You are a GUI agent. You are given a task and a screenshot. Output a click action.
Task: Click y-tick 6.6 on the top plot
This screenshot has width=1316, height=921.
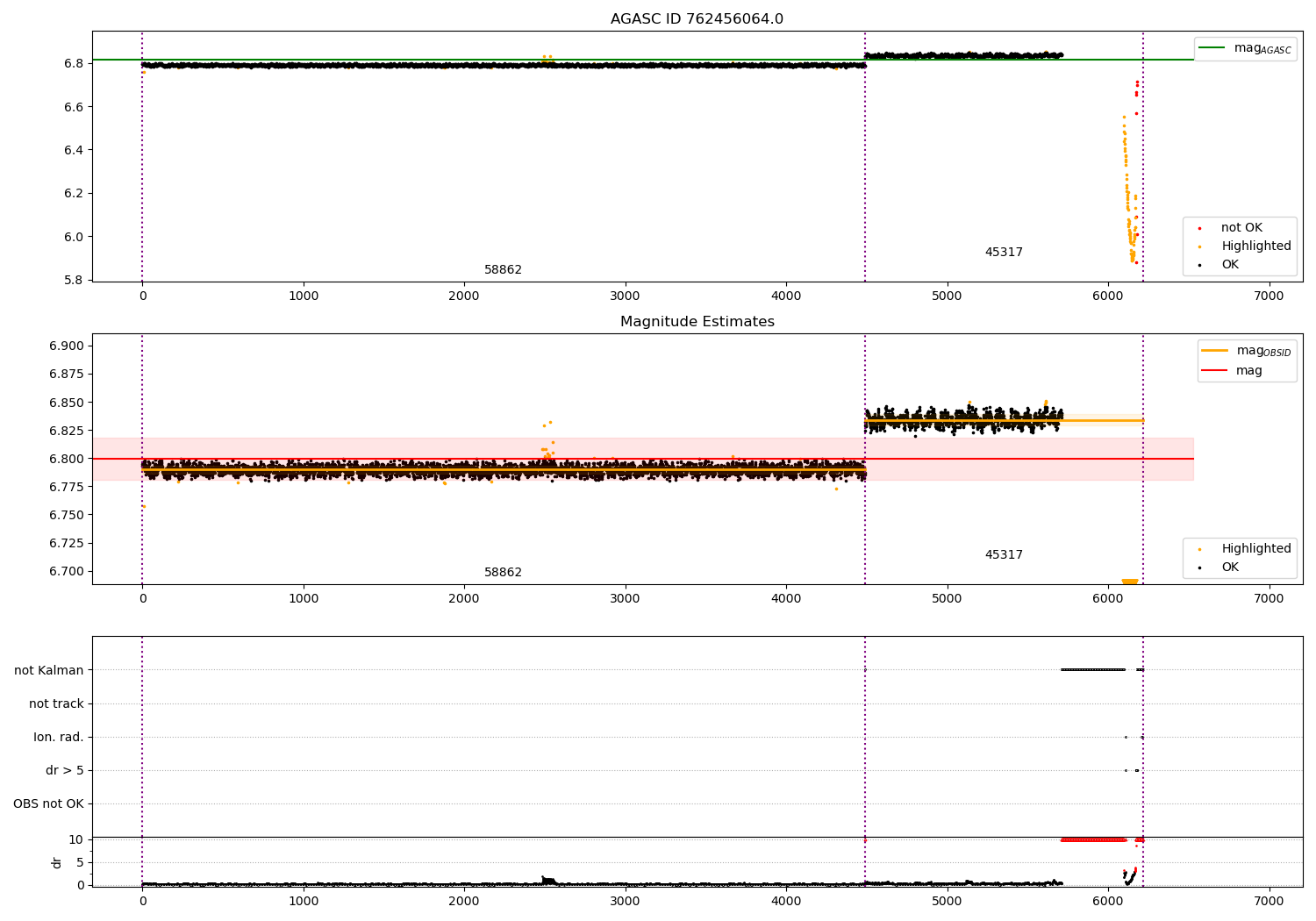74,107
